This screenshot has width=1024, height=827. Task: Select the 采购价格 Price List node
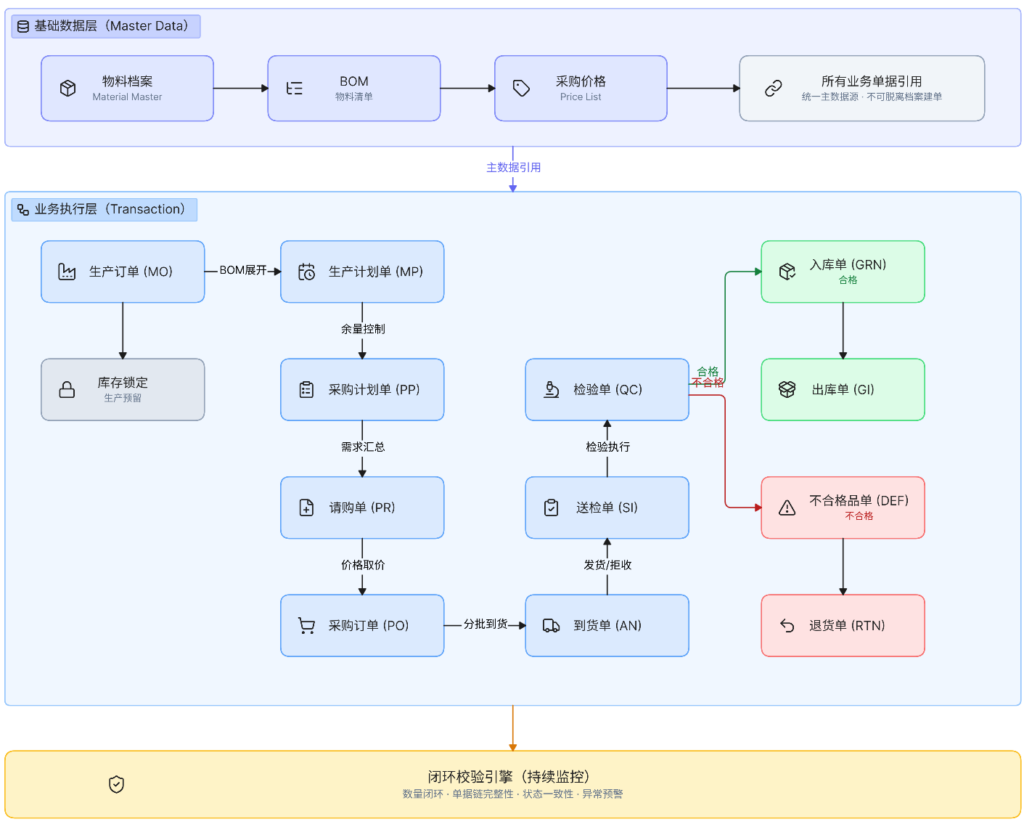point(581,88)
